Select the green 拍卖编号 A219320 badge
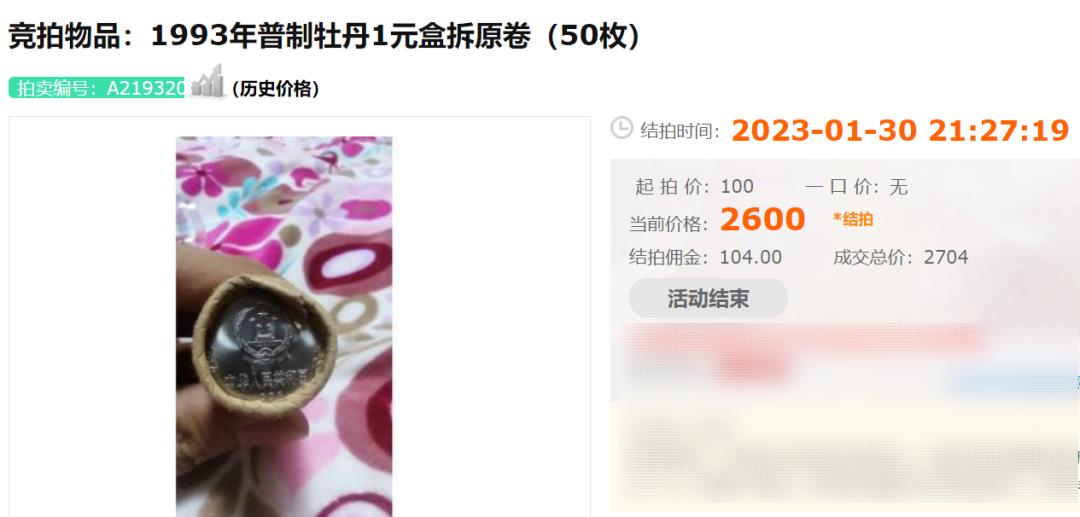The height and width of the screenshot is (517, 1080). (x=97, y=87)
